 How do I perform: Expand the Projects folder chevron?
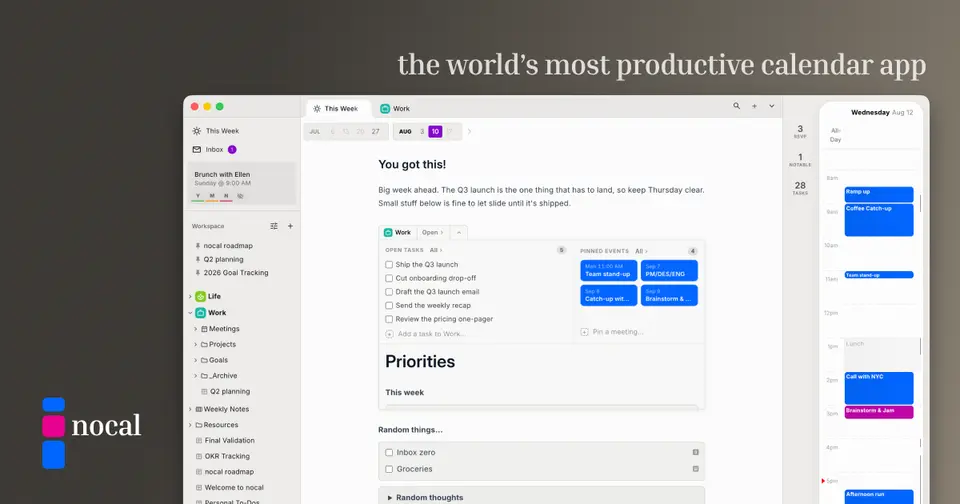pos(196,345)
